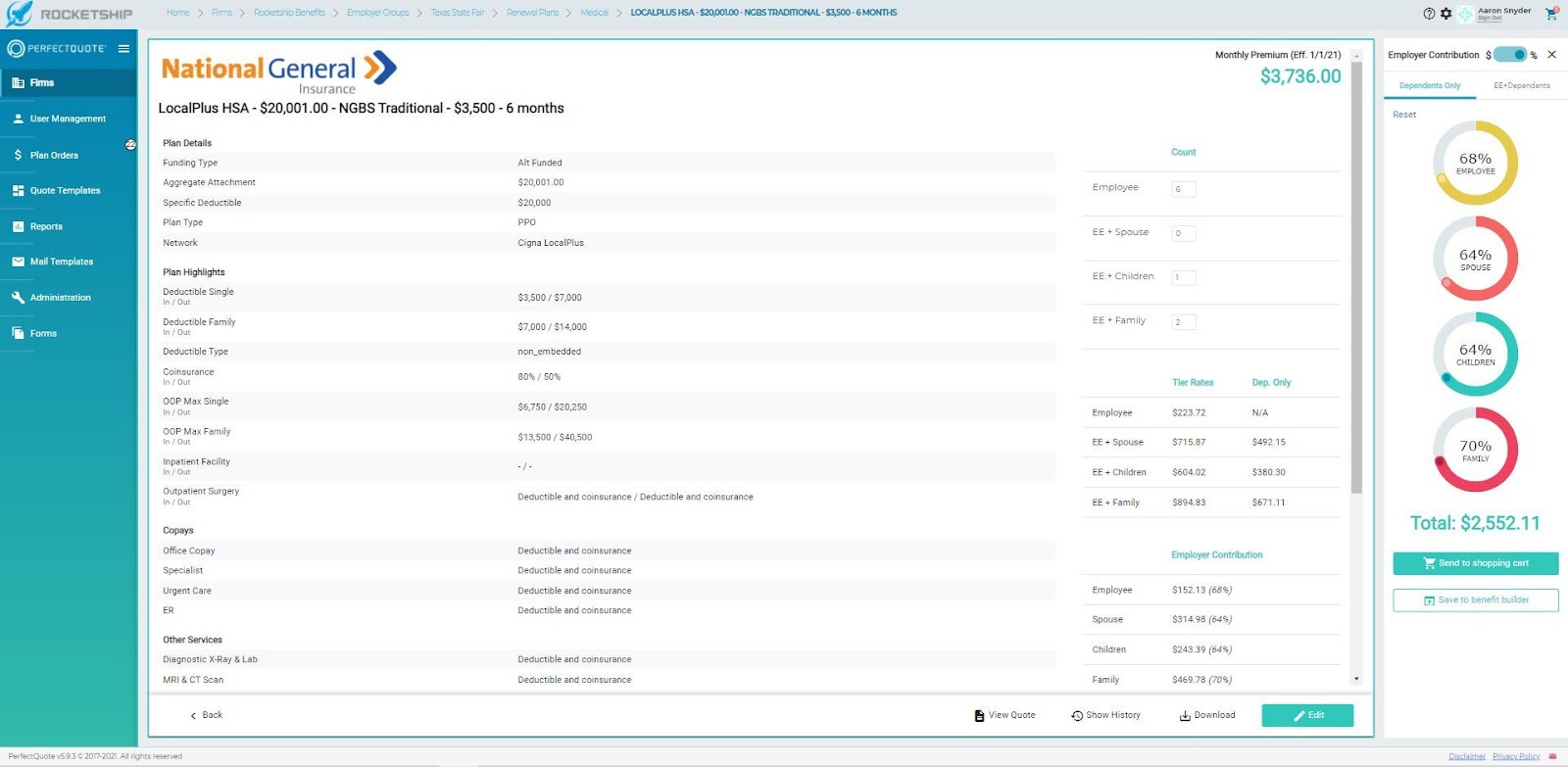Click the Edit button

(x=1307, y=715)
